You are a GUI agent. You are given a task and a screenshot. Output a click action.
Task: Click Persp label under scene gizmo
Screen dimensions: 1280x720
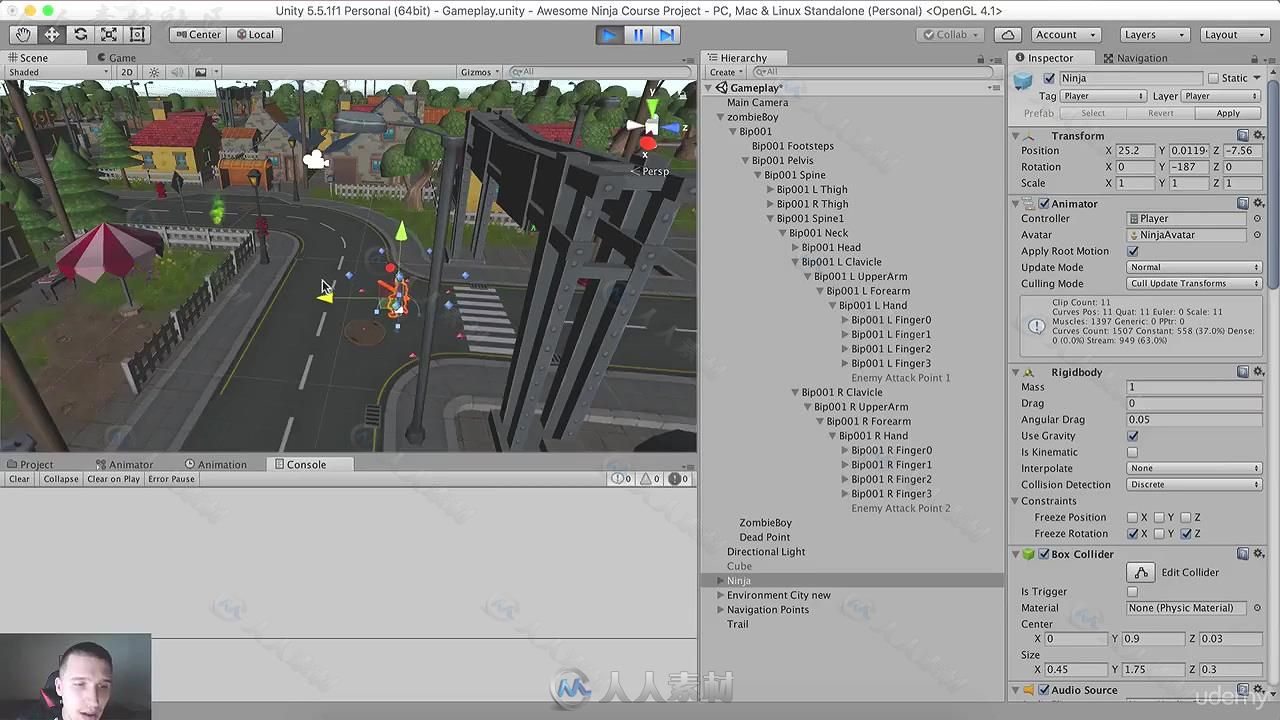[x=655, y=171]
